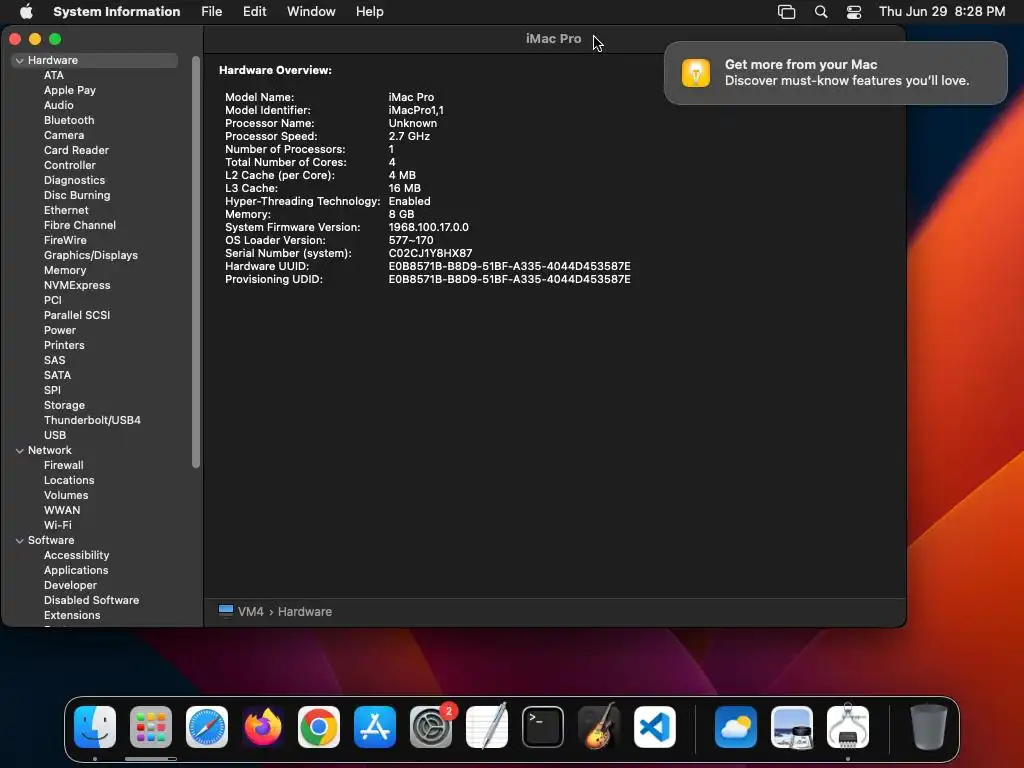
Task: Open Google Chrome in the Dock
Action: tap(319, 726)
